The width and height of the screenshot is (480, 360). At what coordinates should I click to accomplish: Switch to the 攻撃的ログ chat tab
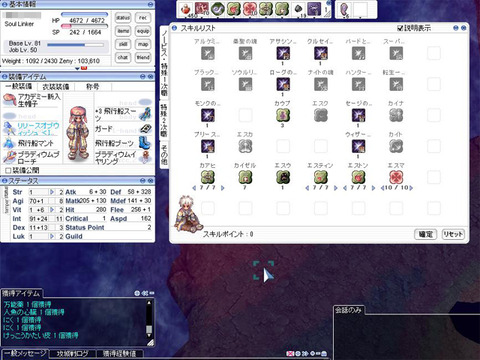pos(72,354)
